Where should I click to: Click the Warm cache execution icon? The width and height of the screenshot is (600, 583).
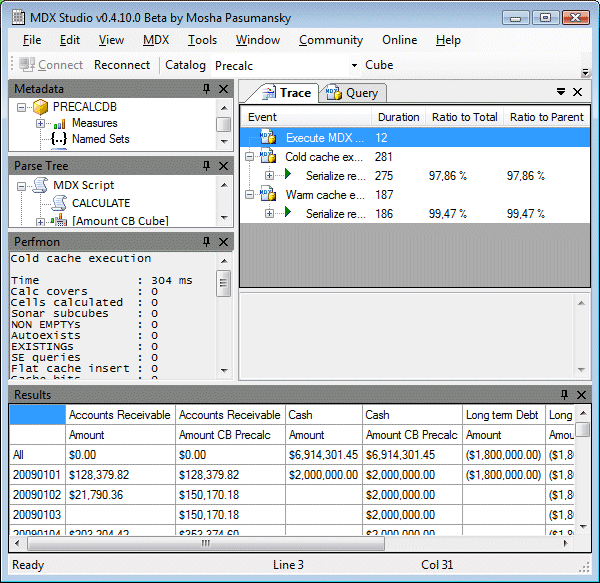(x=268, y=194)
